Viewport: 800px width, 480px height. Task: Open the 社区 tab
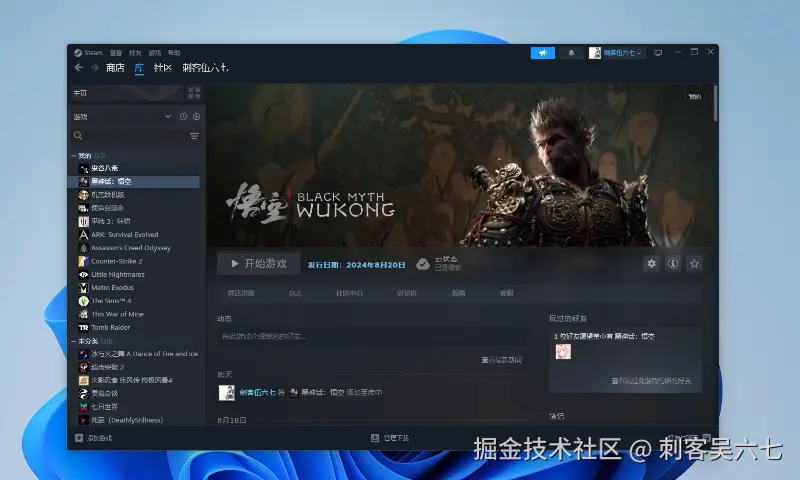click(162, 68)
